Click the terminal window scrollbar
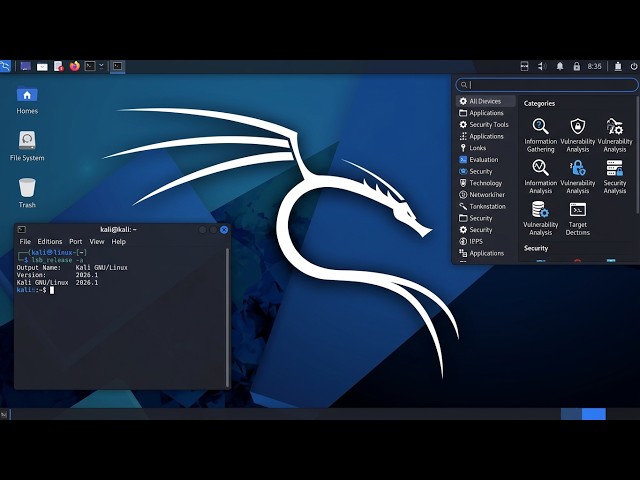This screenshot has width=640, height=480. coord(227,318)
